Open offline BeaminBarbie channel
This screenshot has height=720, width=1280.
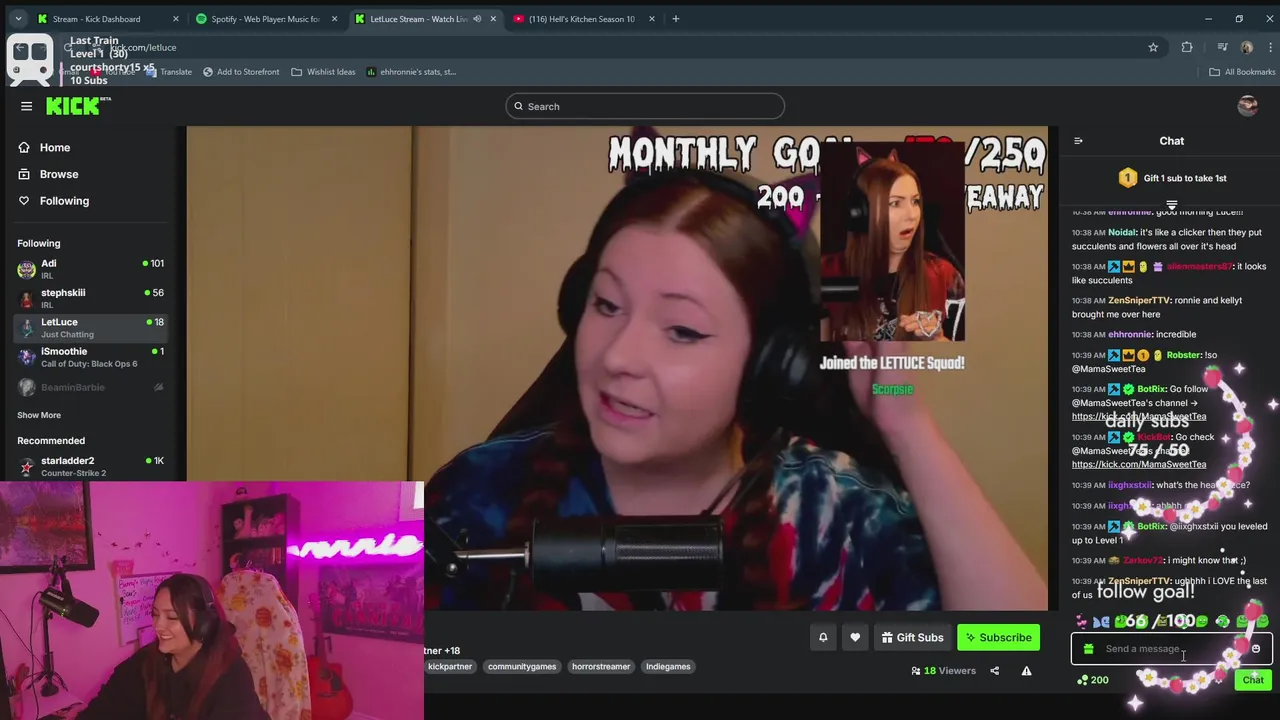point(92,387)
